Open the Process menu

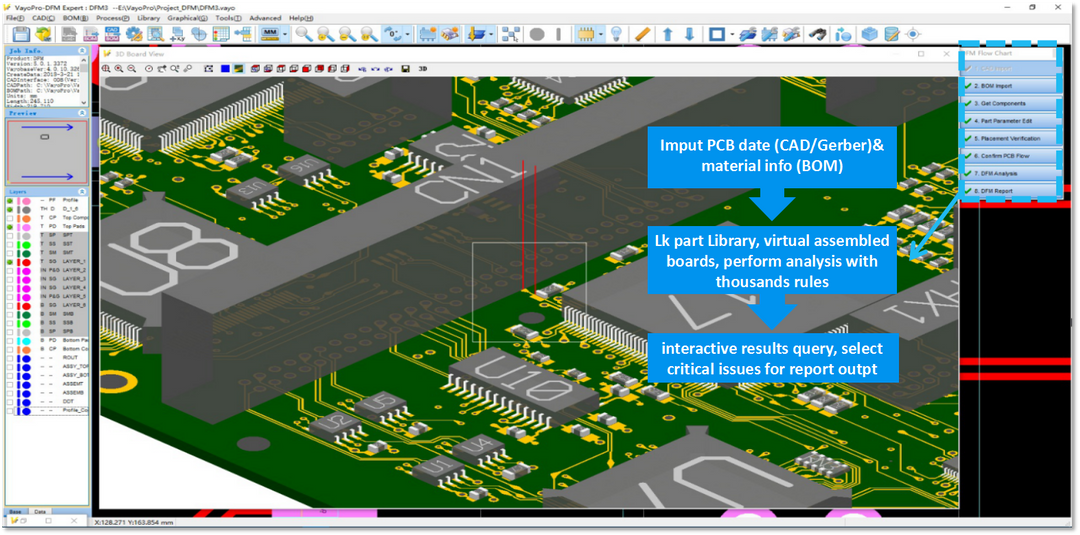pyautogui.click(x=111, y=18)
